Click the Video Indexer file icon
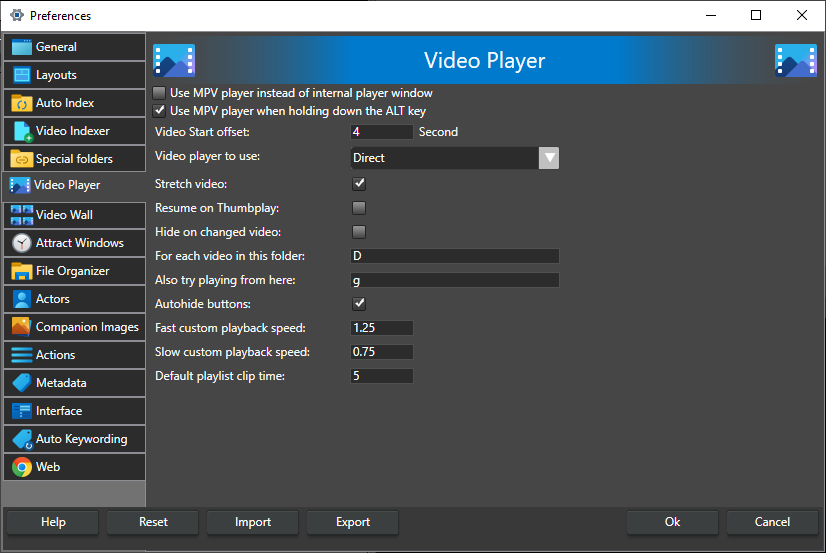This screenshot has width=826, height=553. tap(21, 131)
